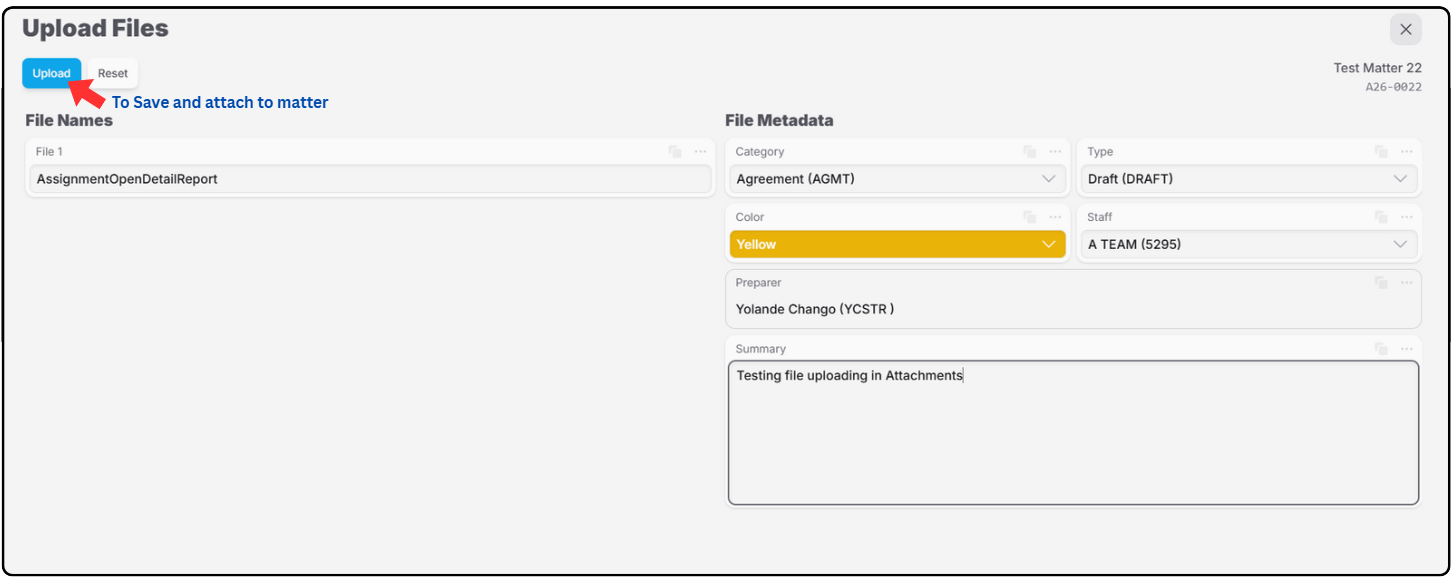This screenshot has height=584, width=1454.
Task: Click copy icon for Preparer field
Action: point(1381,283)
